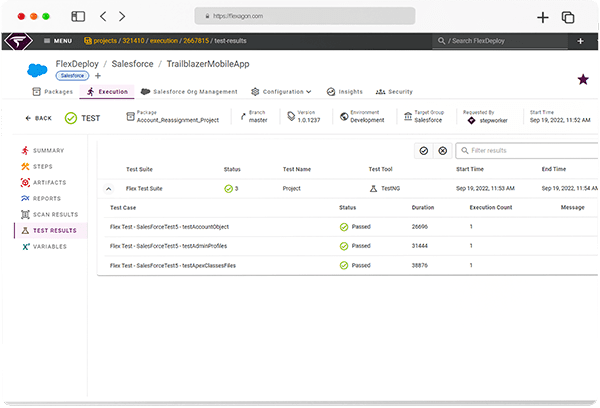Click Passed icon for testAccountObject

pos(344,227)
